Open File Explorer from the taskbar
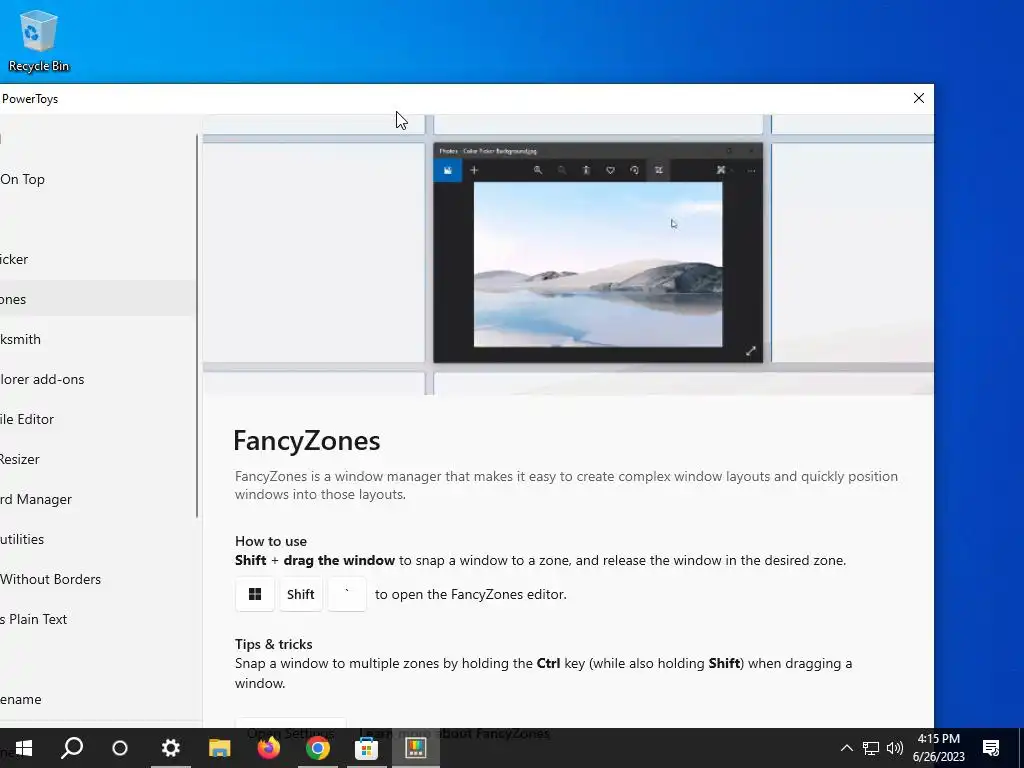This screenshot has width=1024, height=768. tap(219, 748)
